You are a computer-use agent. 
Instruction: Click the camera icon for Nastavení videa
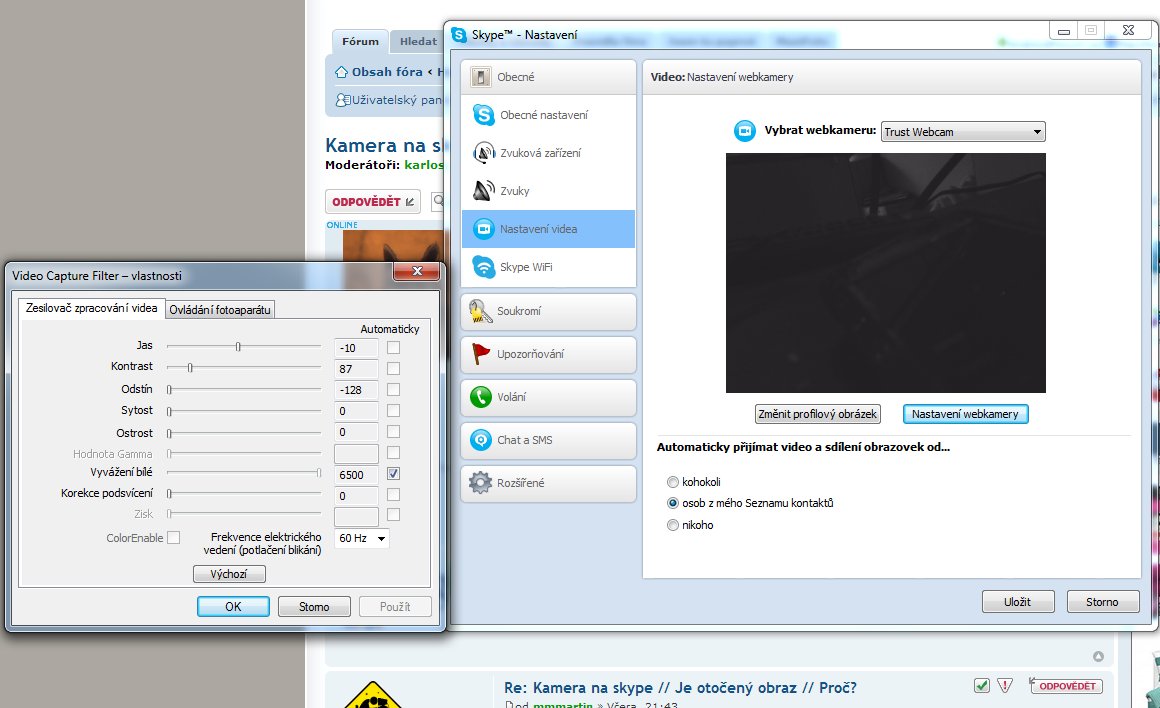click(x=483, y=229)
